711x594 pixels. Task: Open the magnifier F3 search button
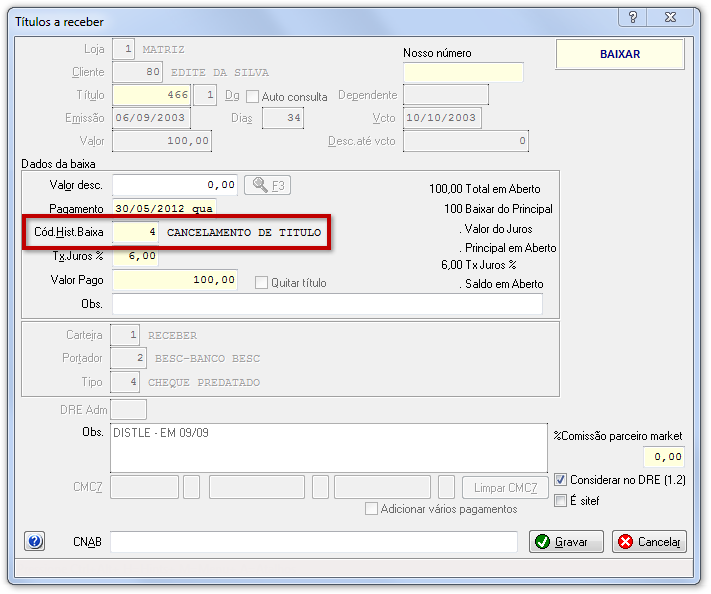coord(268,185)
